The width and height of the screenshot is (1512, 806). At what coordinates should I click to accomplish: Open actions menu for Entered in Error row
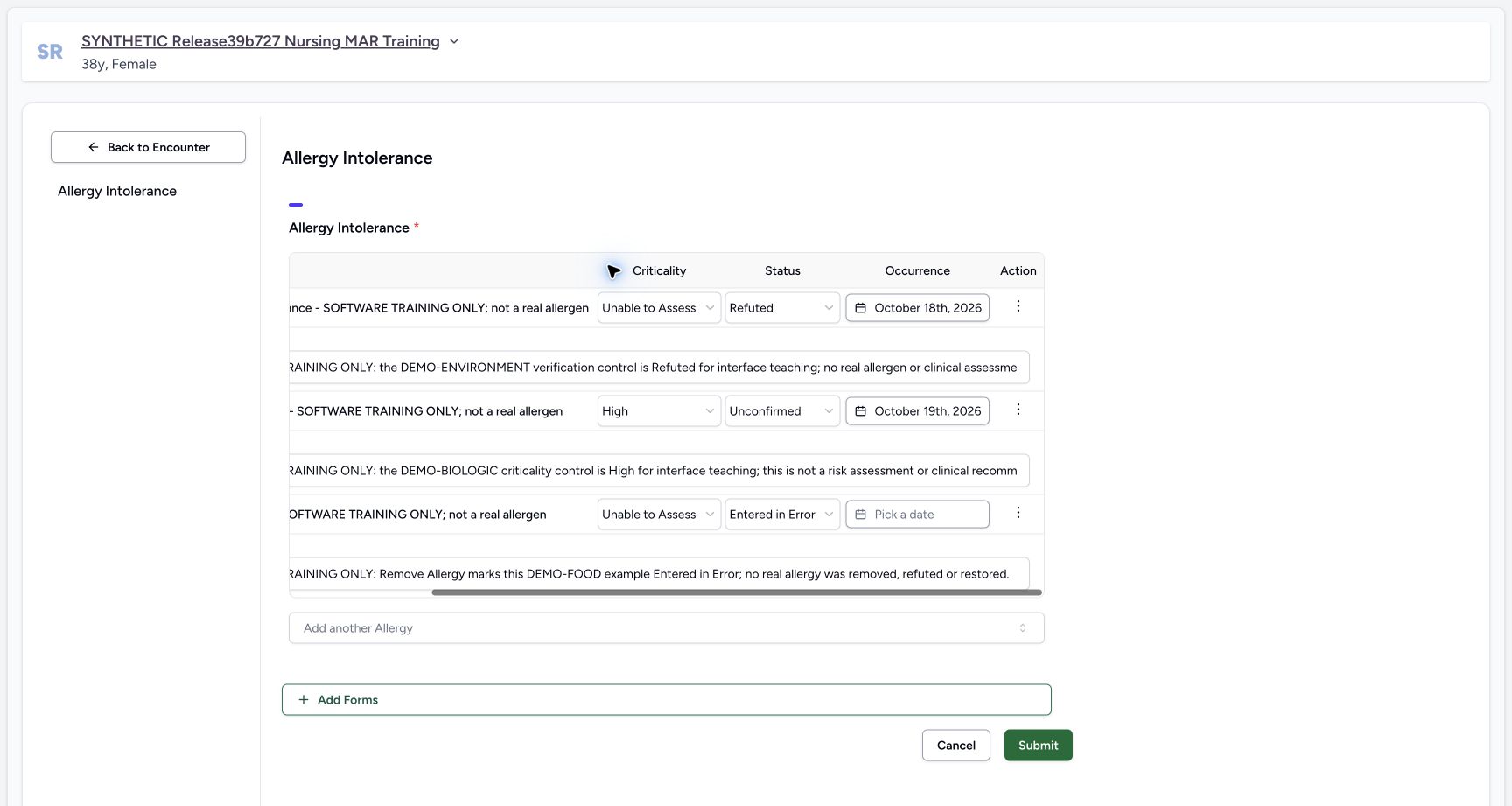click(1018, 514)
